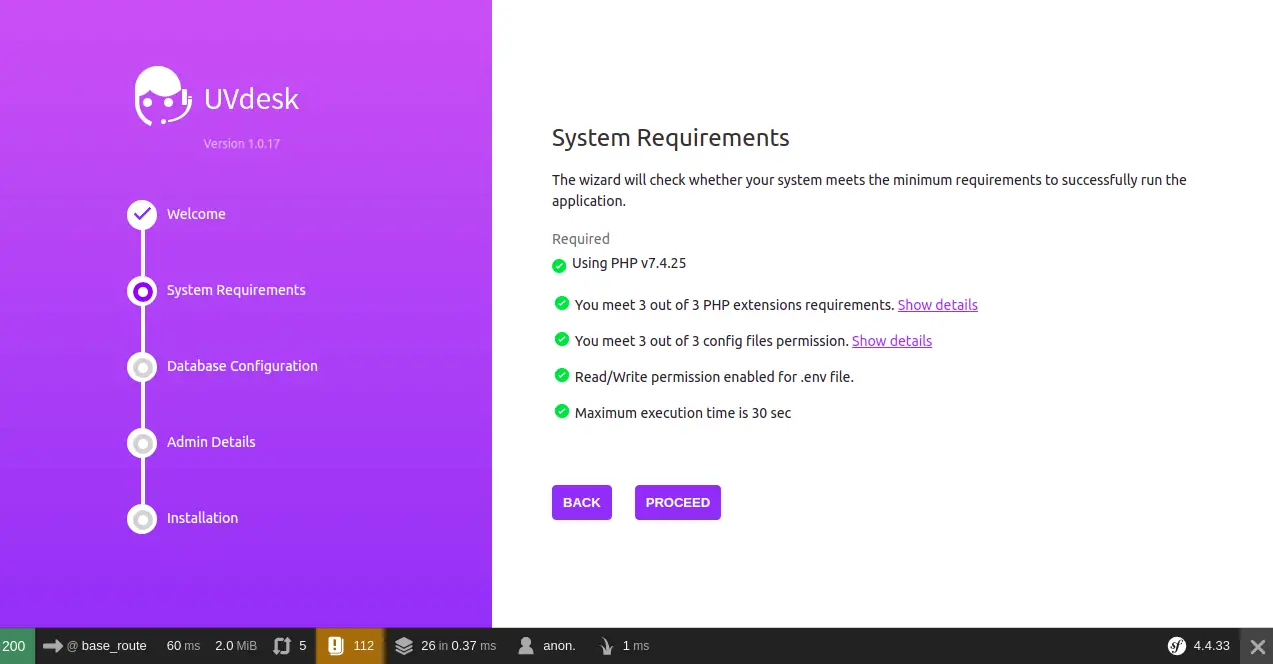This screenshot has height=664, width=1273.
Task: Click green check icon beside config files permission
Action: click(562, 339)
